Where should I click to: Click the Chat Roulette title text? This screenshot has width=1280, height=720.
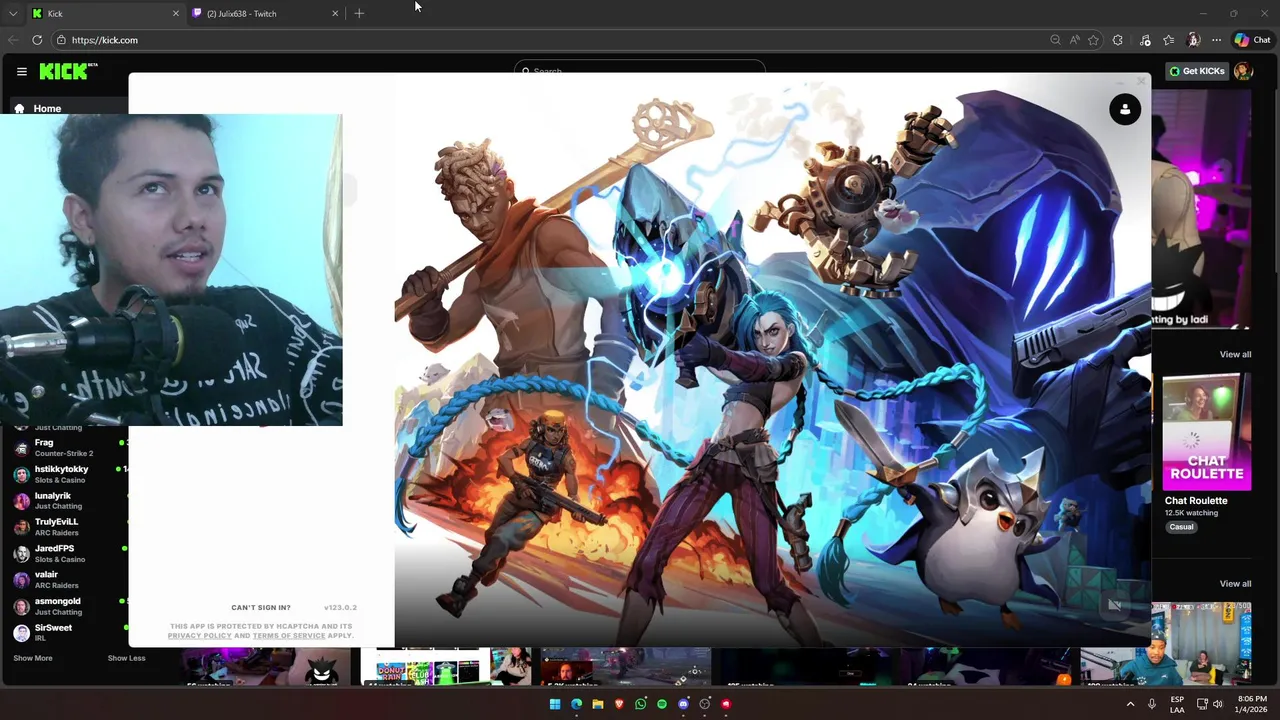[x=1196, y=500]
